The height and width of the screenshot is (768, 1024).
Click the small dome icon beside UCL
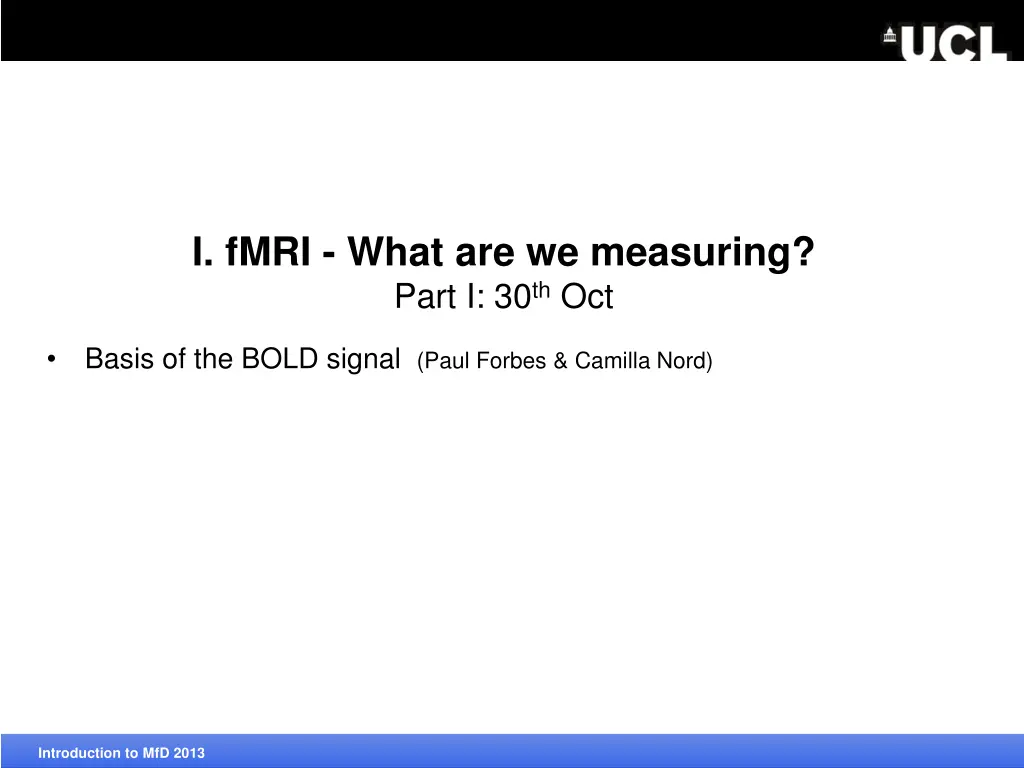[889, 36]
